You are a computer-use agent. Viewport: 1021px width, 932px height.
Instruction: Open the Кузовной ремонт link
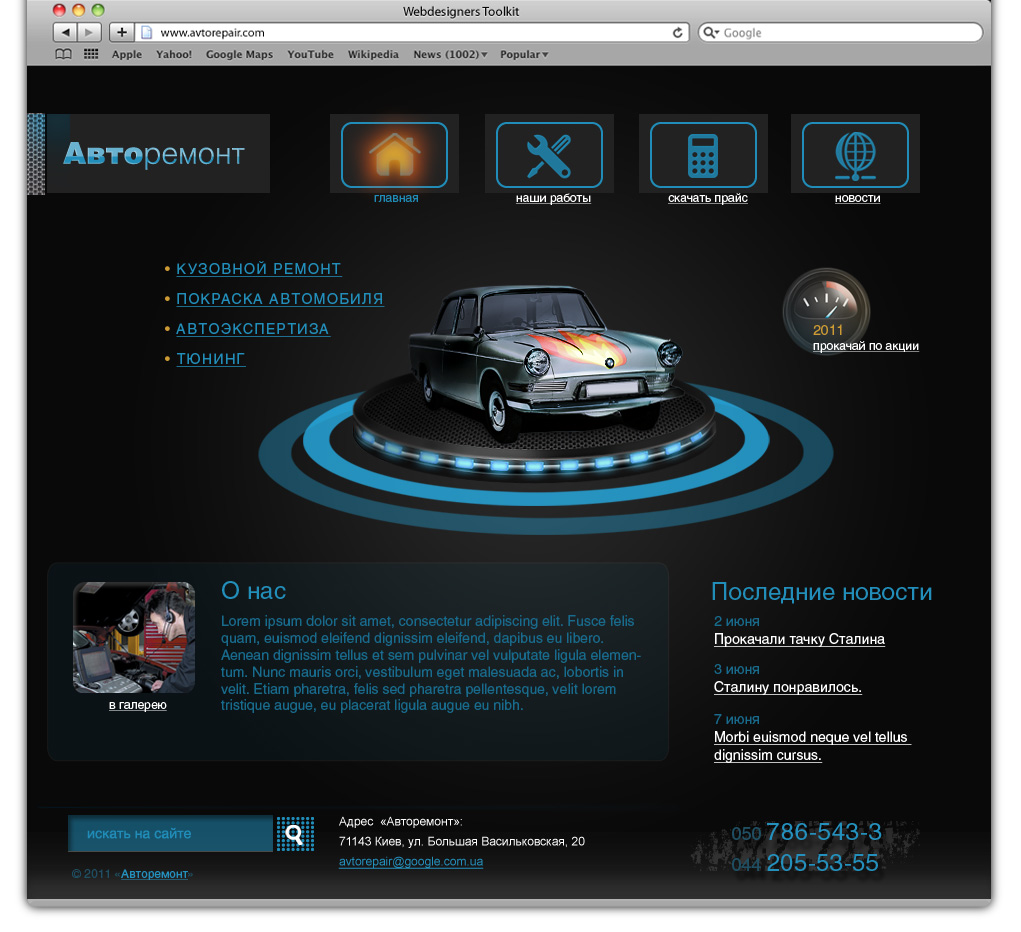click(x=258, y=269)
